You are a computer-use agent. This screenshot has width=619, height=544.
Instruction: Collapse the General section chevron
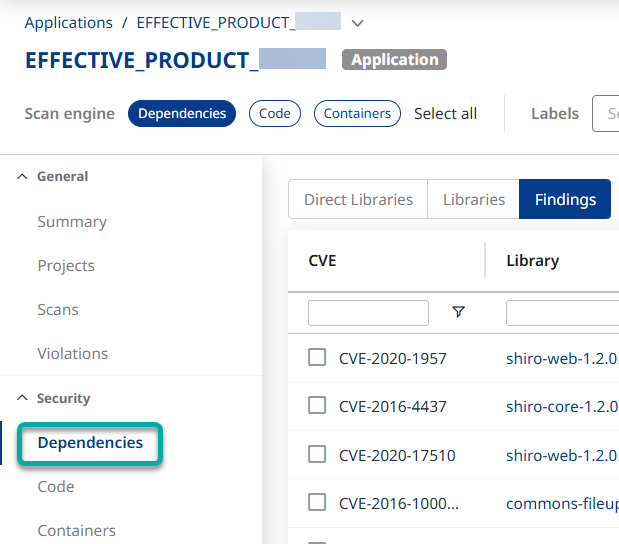22,177
